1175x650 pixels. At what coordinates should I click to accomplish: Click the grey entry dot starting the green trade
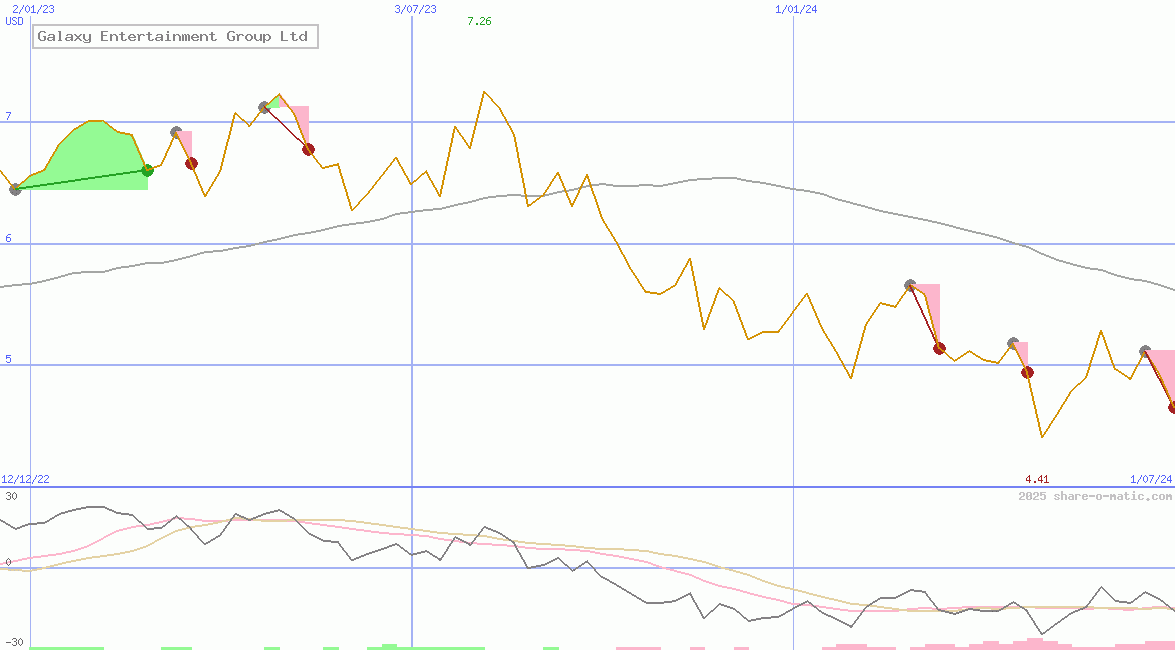[15, 189]
